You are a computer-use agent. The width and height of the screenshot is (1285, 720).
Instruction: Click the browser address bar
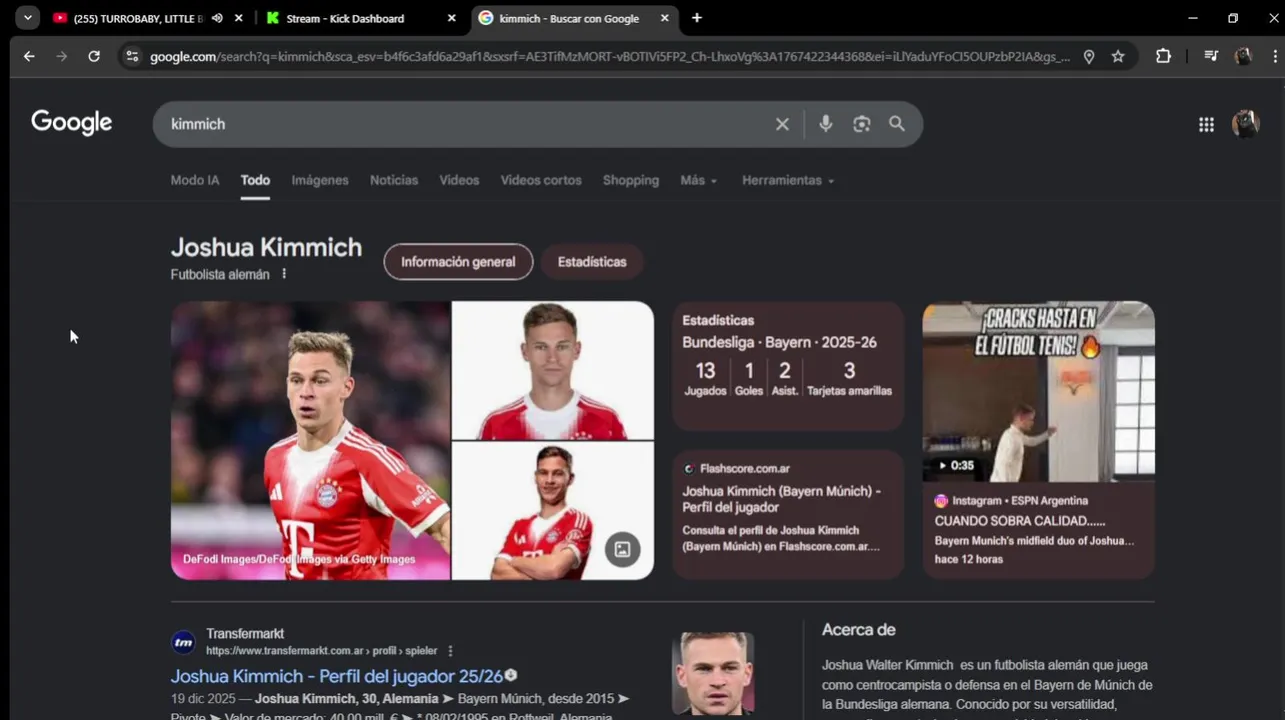click(x=610, y=57)
